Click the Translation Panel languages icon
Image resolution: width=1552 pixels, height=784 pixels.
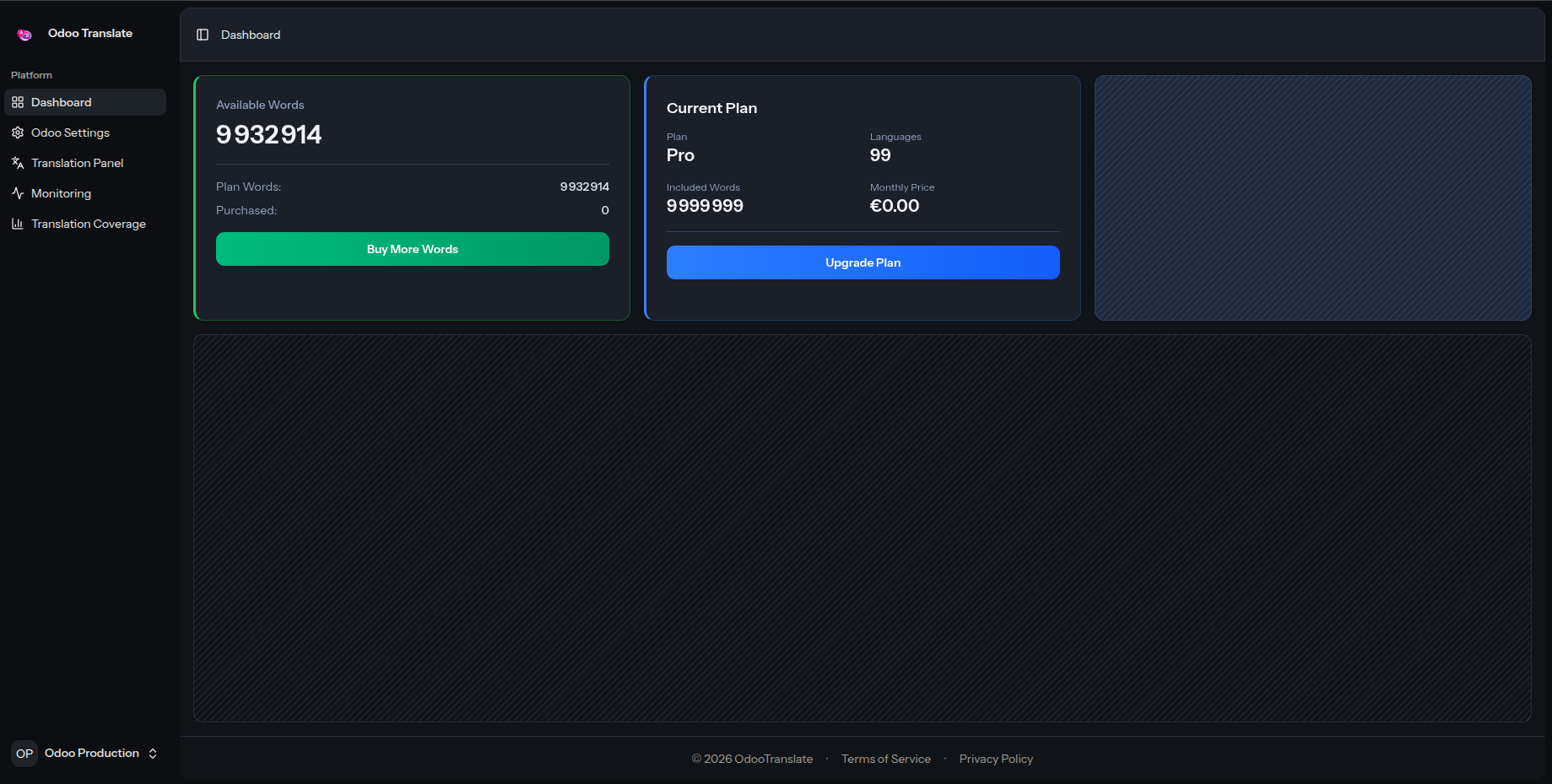[18, 163]
